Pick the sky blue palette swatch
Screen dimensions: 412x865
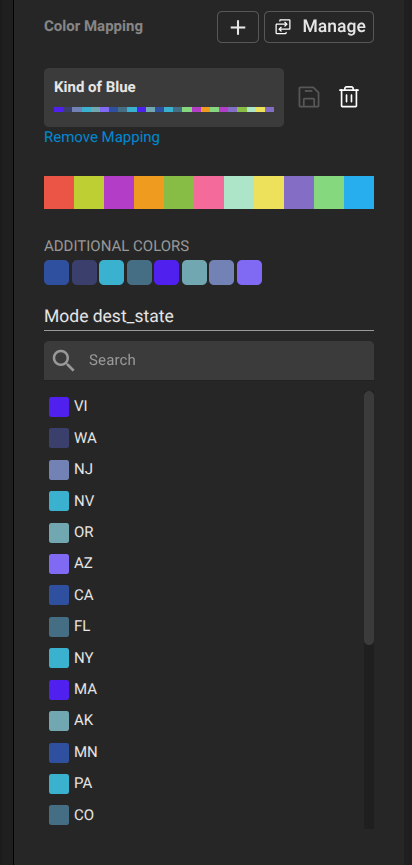pyautogui.click(x=359, y=193)
